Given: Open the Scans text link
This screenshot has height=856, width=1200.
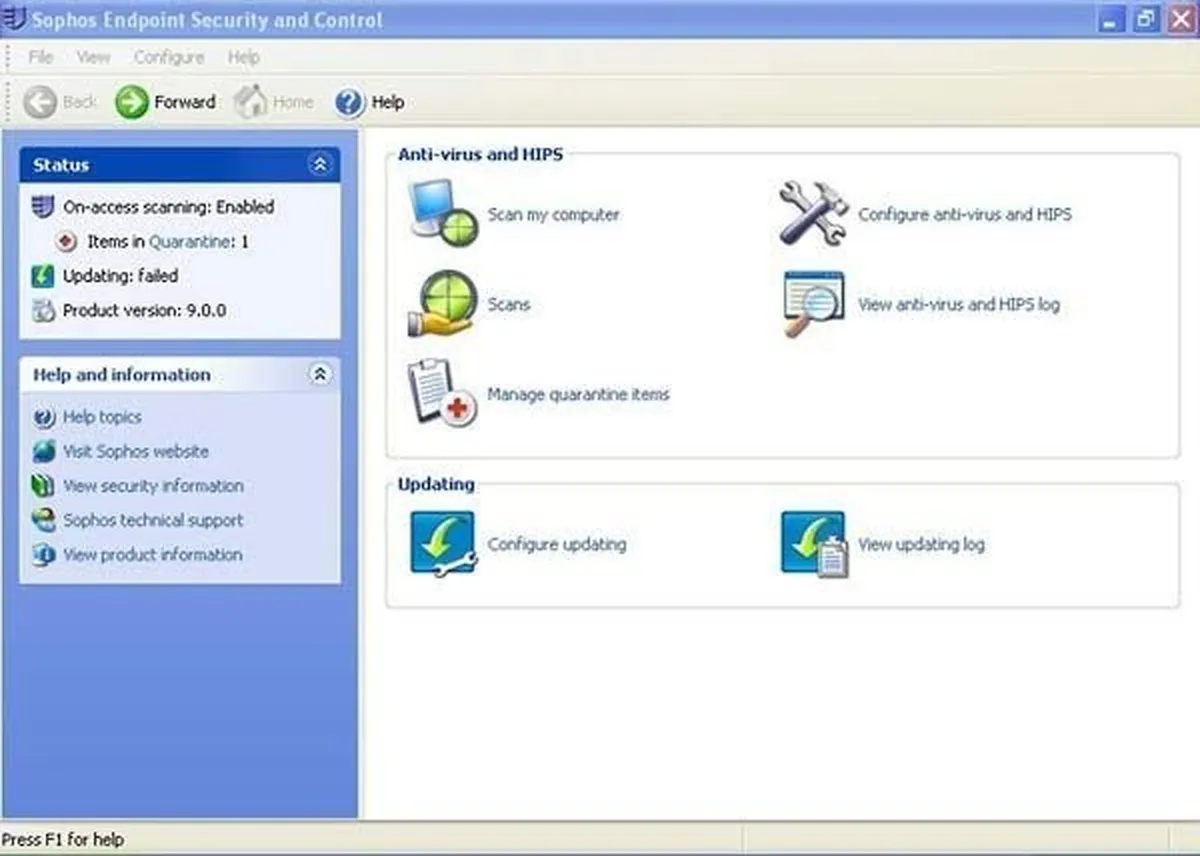Looking at the screenshot, I should (x=509, y=304).
